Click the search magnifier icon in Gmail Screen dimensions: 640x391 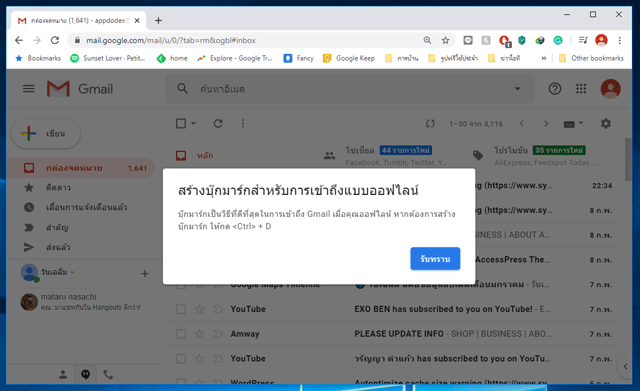[182, 89]
